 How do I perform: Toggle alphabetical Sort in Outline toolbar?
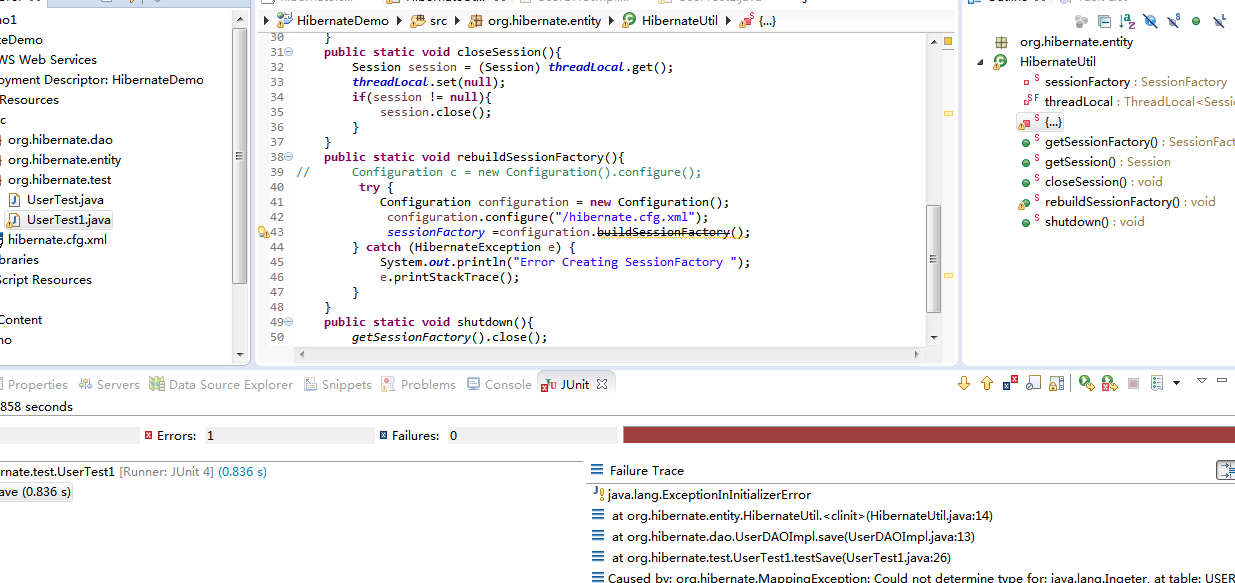tap(1127, 21)
